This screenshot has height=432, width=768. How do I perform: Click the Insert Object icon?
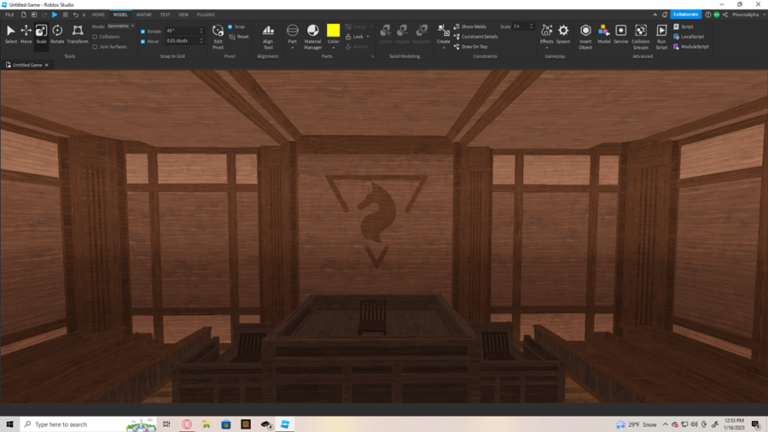(586, 35)
